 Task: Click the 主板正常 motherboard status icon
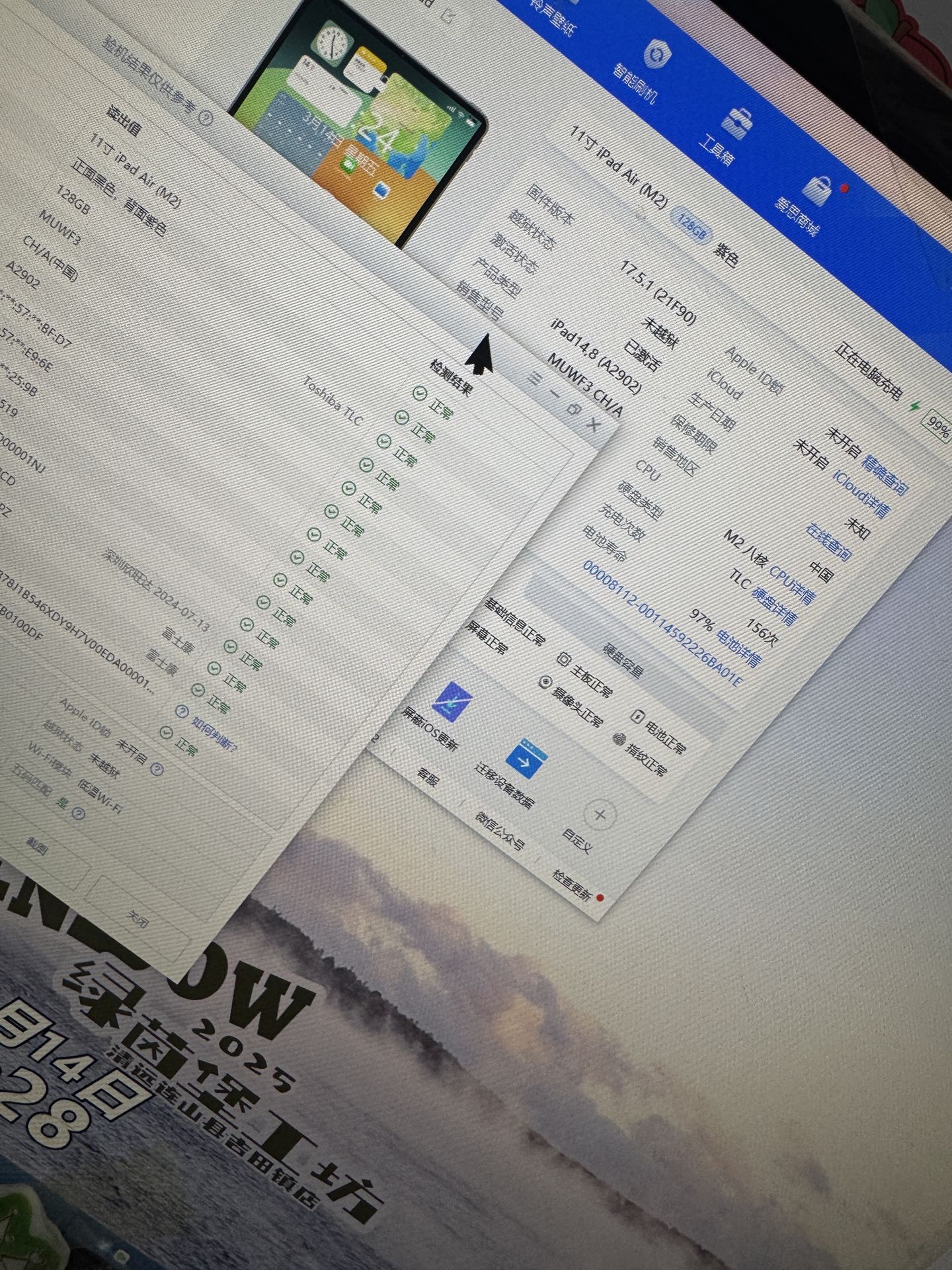tap(565, 659)
